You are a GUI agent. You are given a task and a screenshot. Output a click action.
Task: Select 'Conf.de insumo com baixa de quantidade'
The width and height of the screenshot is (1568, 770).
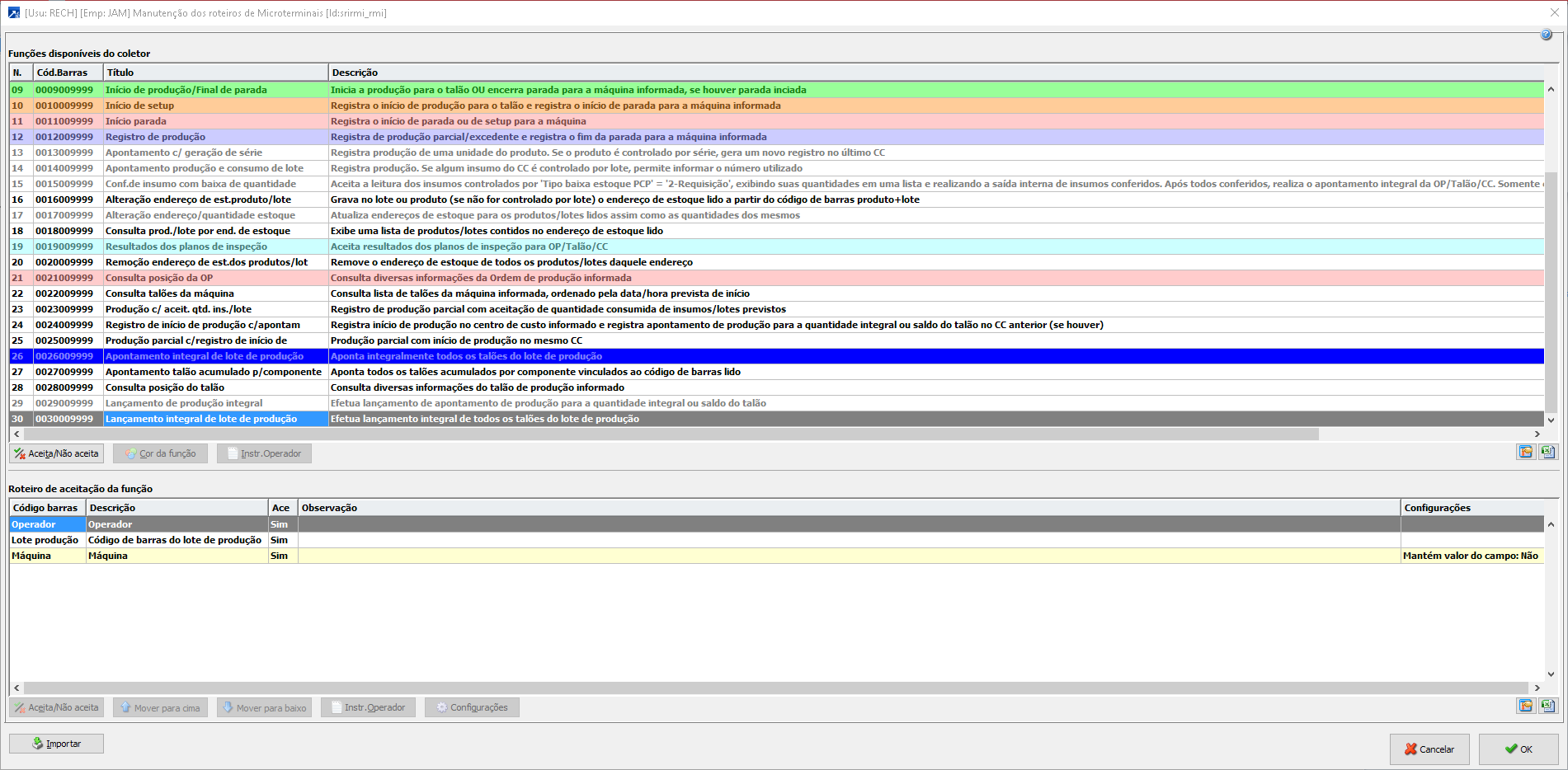coord(776,184)
